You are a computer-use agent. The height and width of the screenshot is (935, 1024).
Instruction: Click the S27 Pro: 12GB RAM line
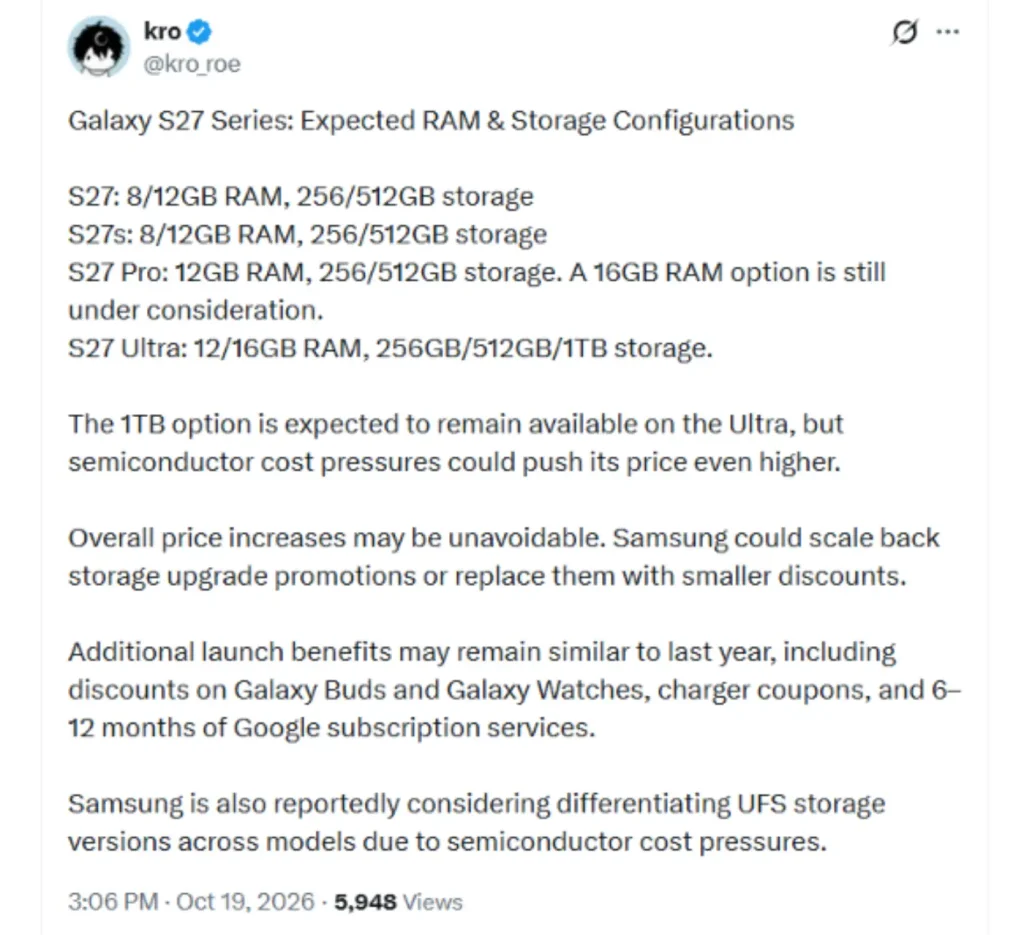pyautogui.click(x=477, y=272)
